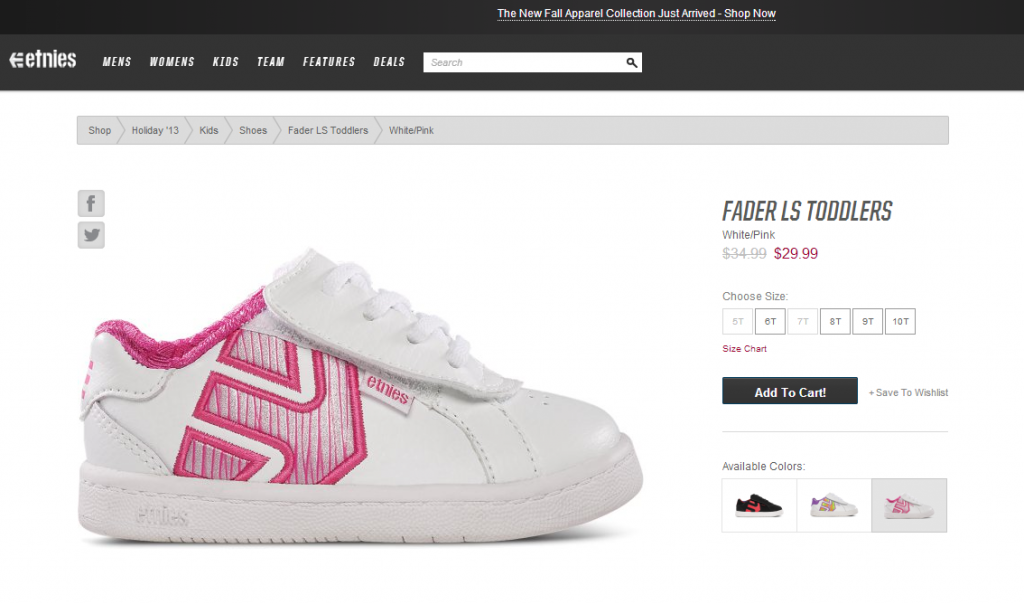The image size is (1024, 603).
Task: Open the Womens menu
Action: (x=172, y=62)
